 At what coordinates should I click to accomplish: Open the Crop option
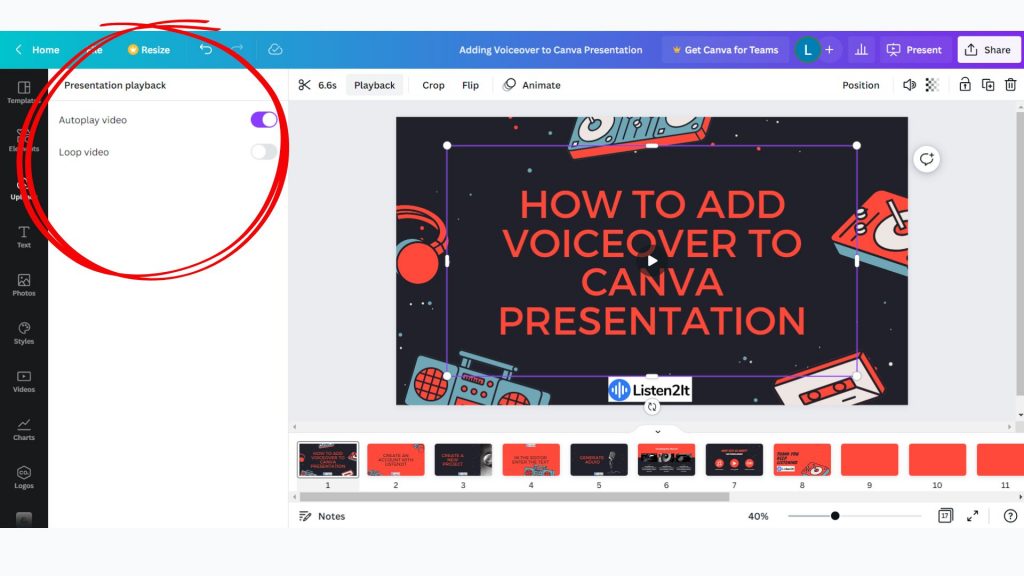click(x=433, y=85)
